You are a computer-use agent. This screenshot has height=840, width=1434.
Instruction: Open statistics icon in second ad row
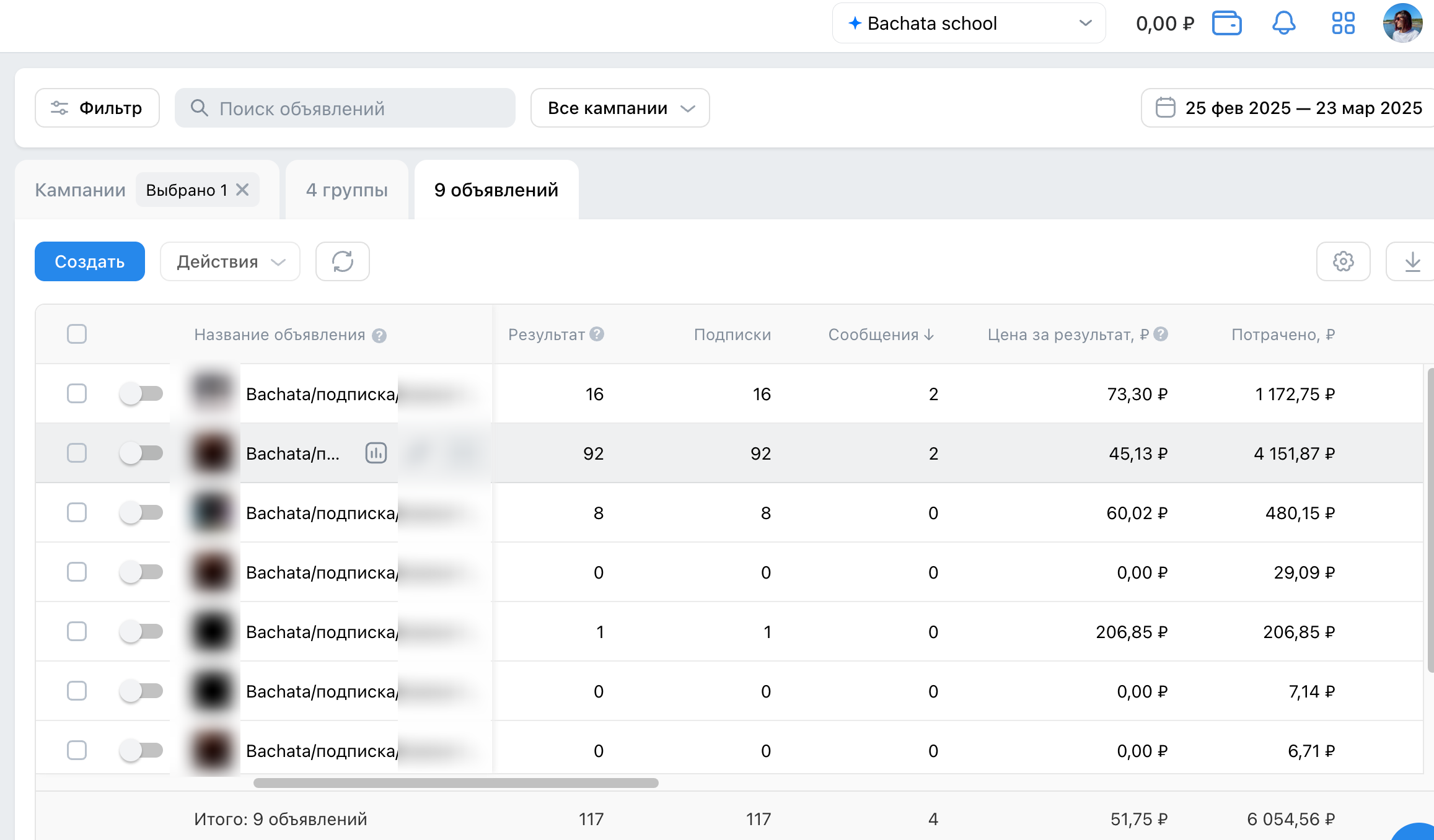pyautogui.click(x=376, y=453)
